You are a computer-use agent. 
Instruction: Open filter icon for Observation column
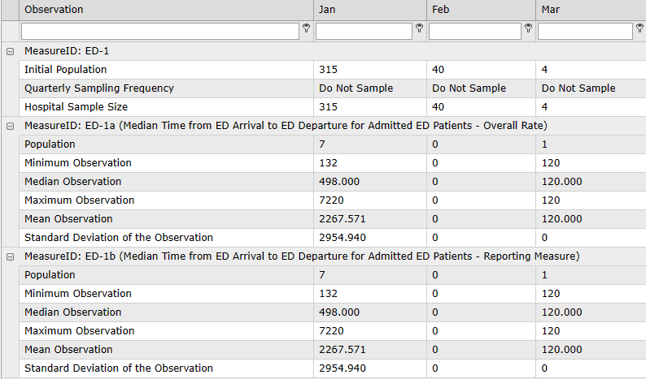coord(306,28)
